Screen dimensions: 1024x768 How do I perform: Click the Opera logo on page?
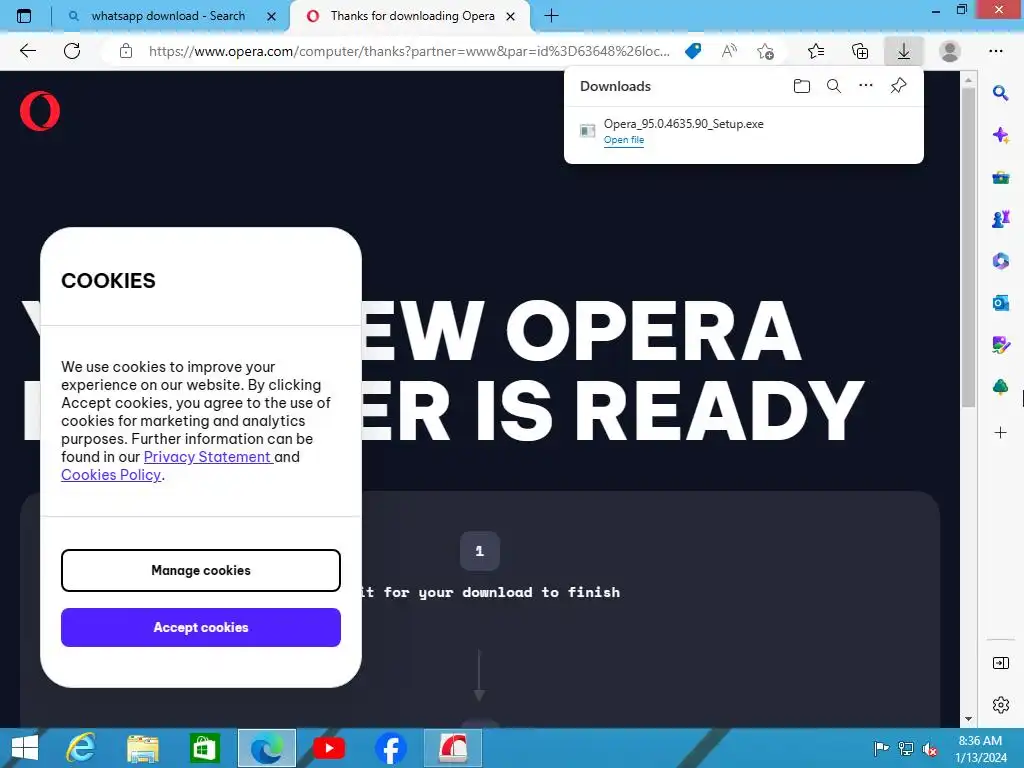40,111
